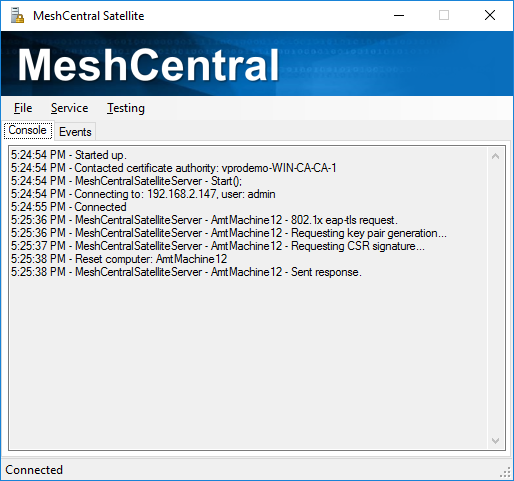Close the MeshCentral Satellite window
Viewport: 514px width, 481px height.
(490, 15)
